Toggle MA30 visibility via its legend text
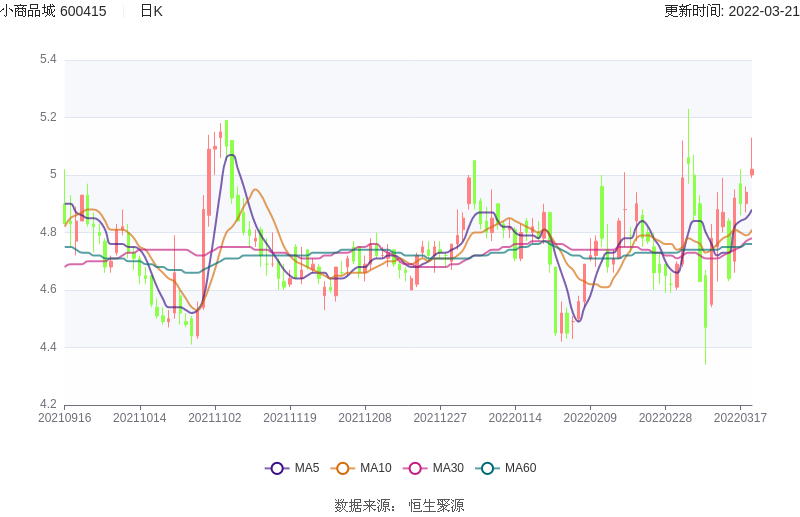This screenshot has width=800, height=517. (x=448, y=468)
